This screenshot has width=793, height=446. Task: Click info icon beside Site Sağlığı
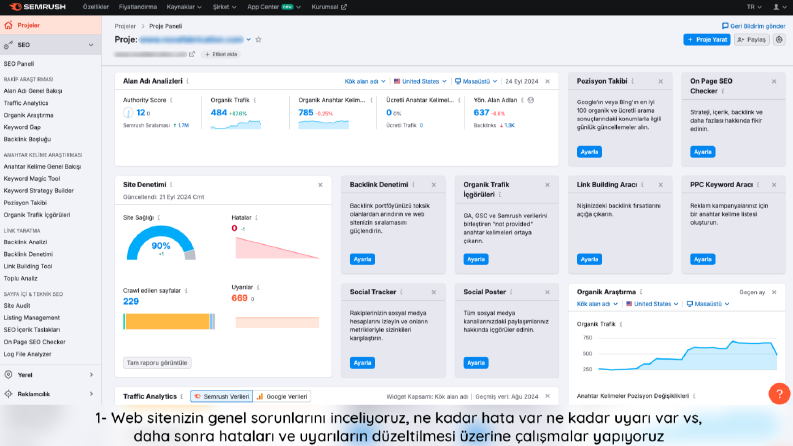[x=159, y=217]
